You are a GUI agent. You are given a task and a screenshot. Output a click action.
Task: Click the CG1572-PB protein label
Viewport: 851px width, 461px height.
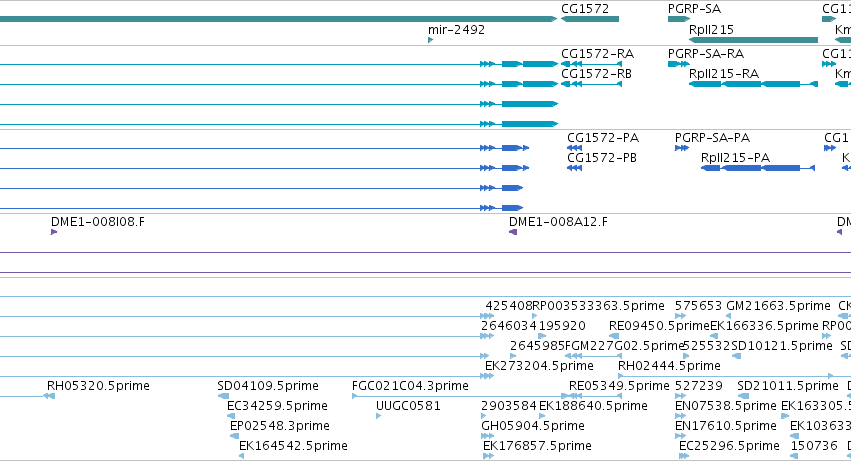[601, 158]
